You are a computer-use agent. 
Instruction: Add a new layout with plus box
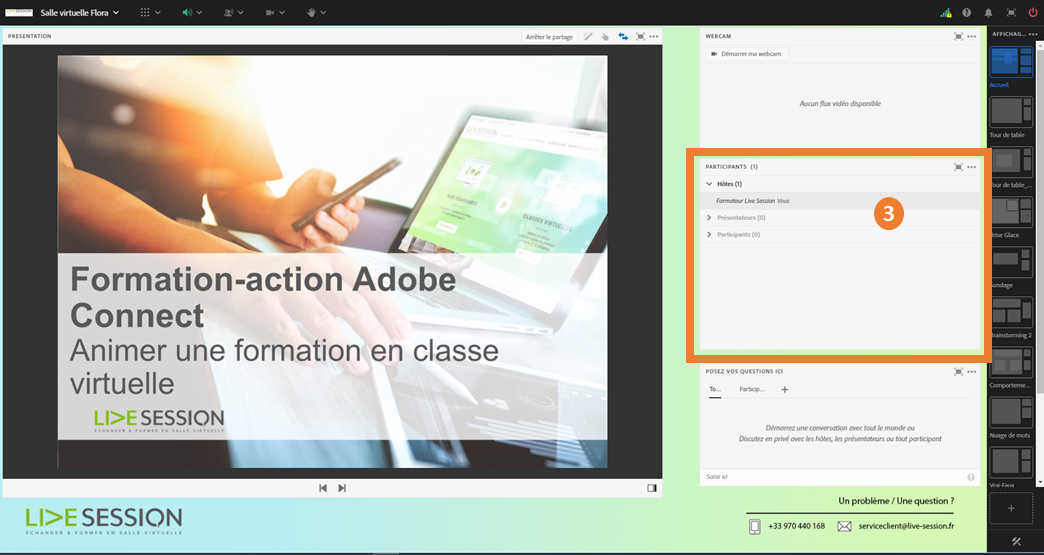(x=1011, y=508)
